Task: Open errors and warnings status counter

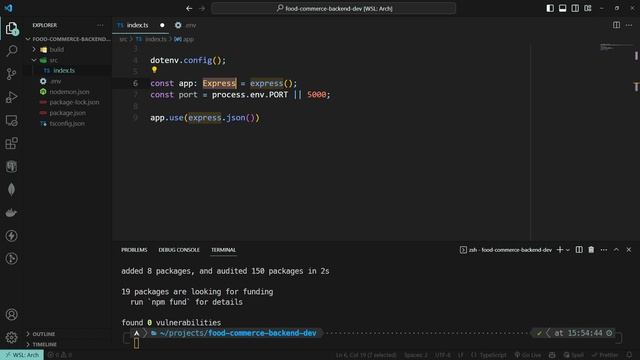Action: (x=60, y=355)
